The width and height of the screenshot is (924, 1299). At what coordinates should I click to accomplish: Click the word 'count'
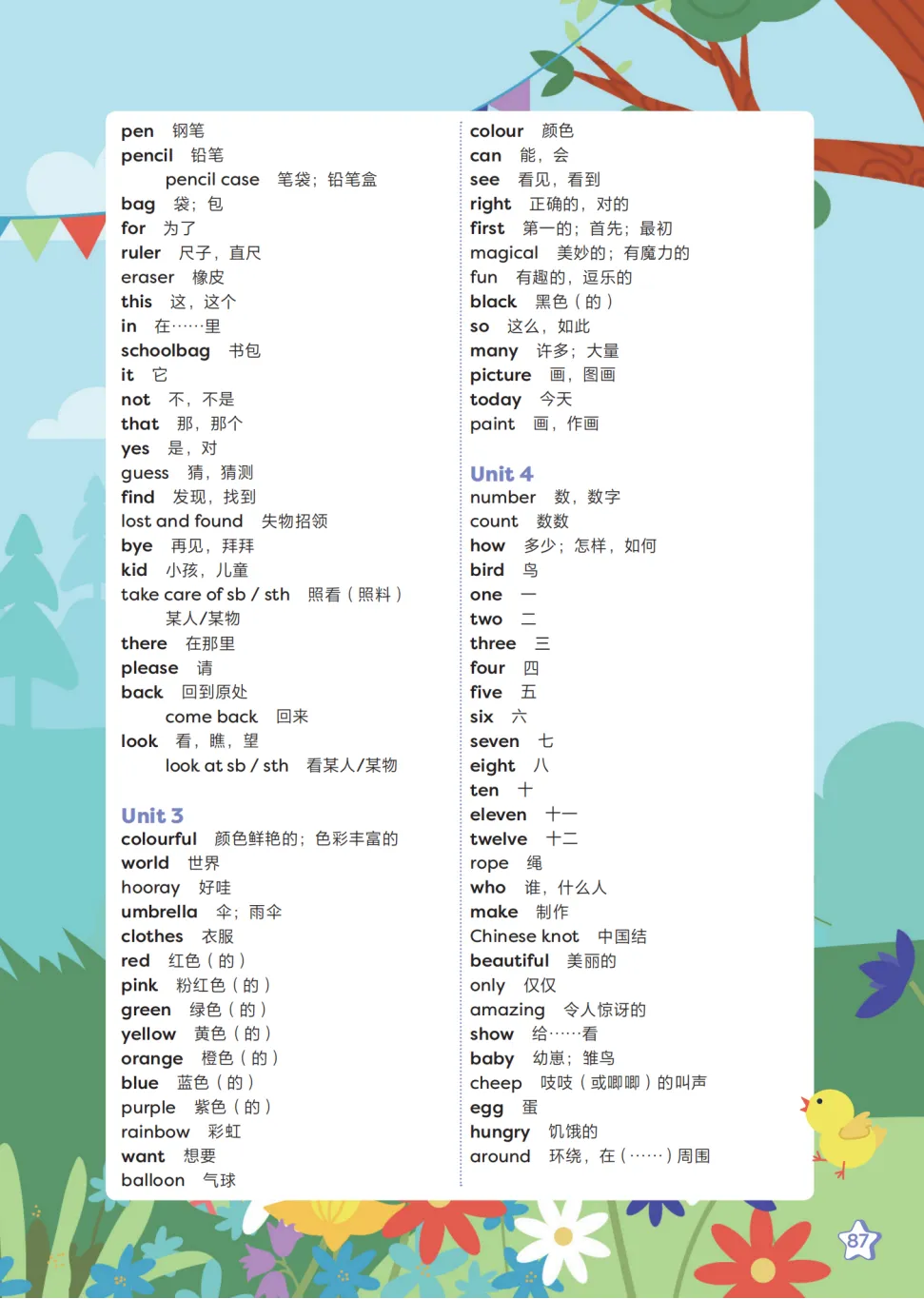[x=494, y=522]
